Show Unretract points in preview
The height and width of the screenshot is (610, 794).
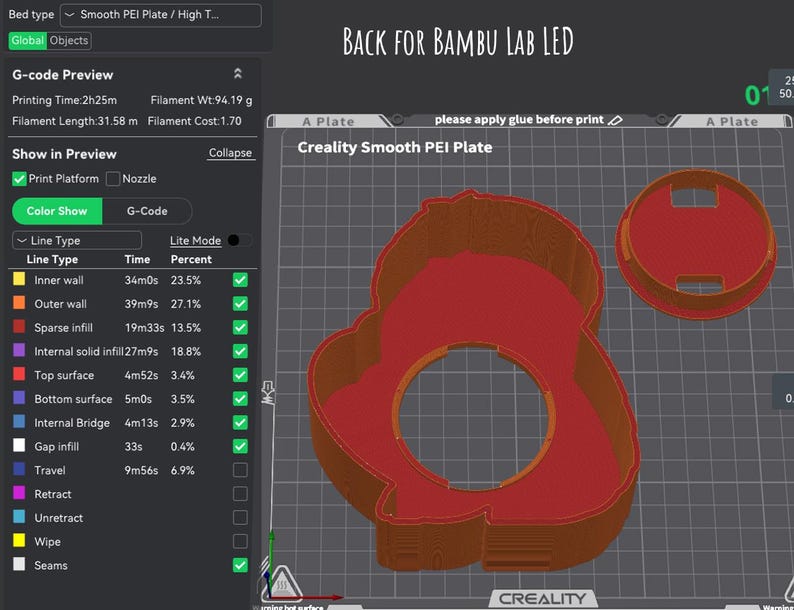(240, 518)
